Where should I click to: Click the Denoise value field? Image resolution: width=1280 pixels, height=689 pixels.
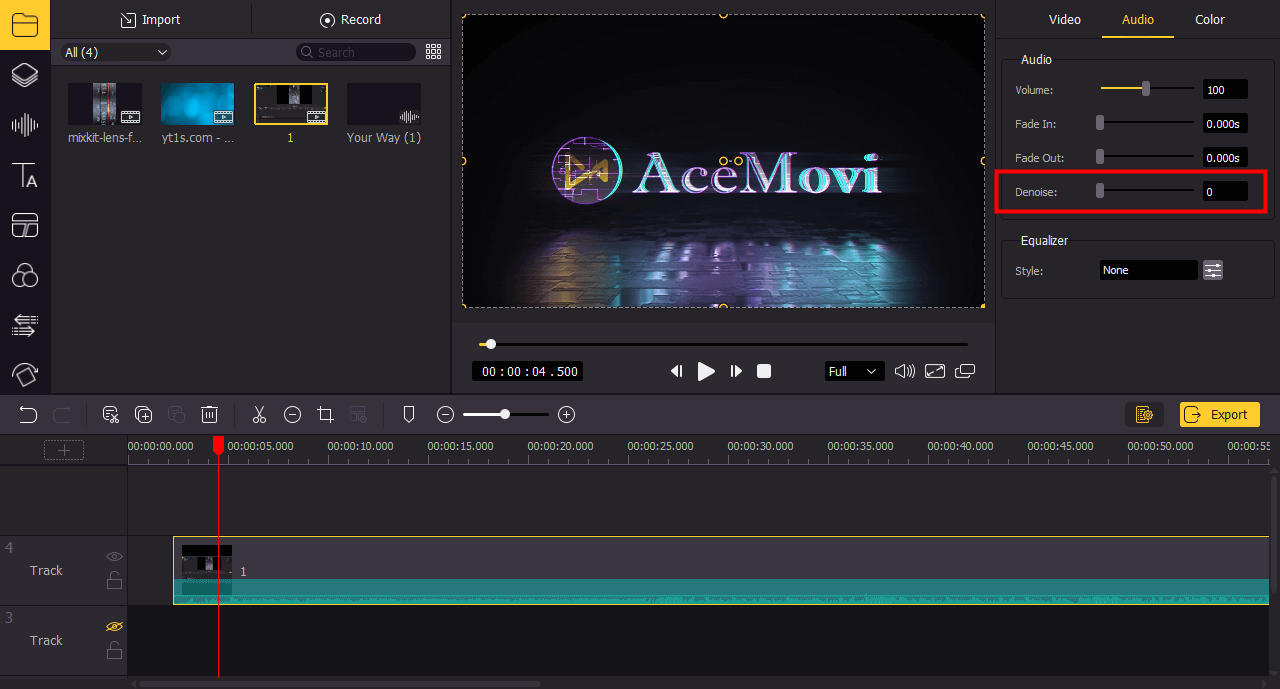point(1225,191)
